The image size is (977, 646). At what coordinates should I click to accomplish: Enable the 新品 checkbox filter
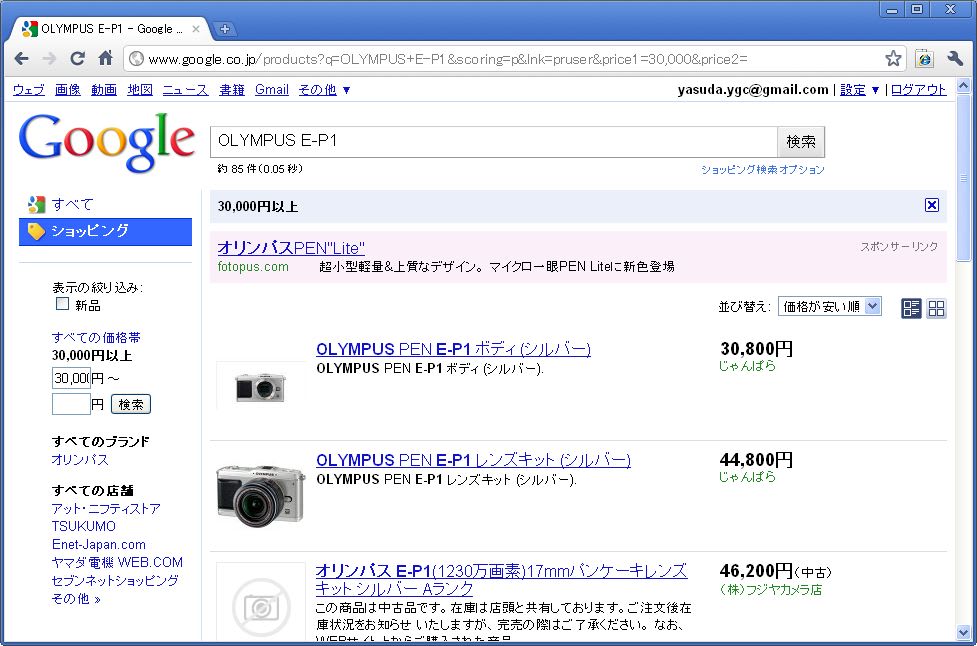click(63, 304)
